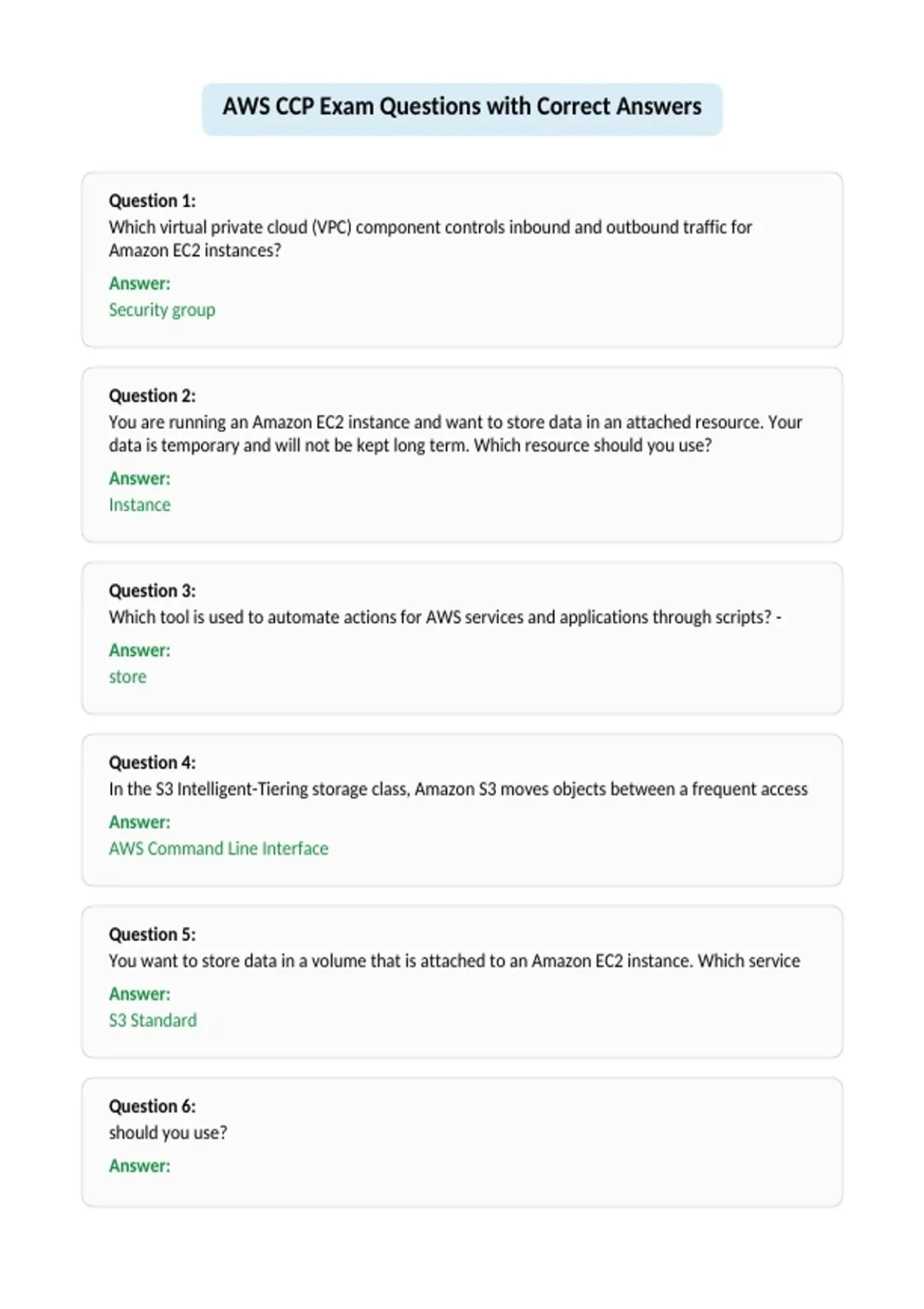
Task: Click the S3 Standard answer text
Action: (152, 1020)
